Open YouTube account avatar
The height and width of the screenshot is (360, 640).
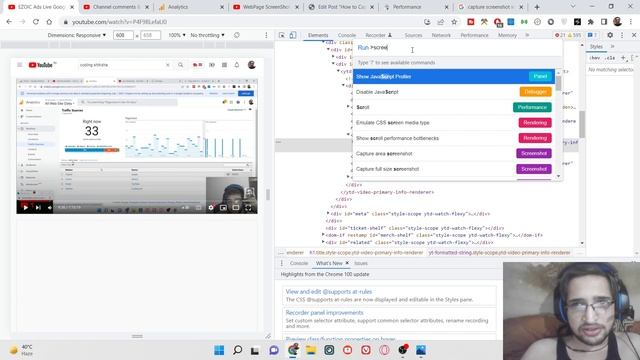click(x=251, y=65)
